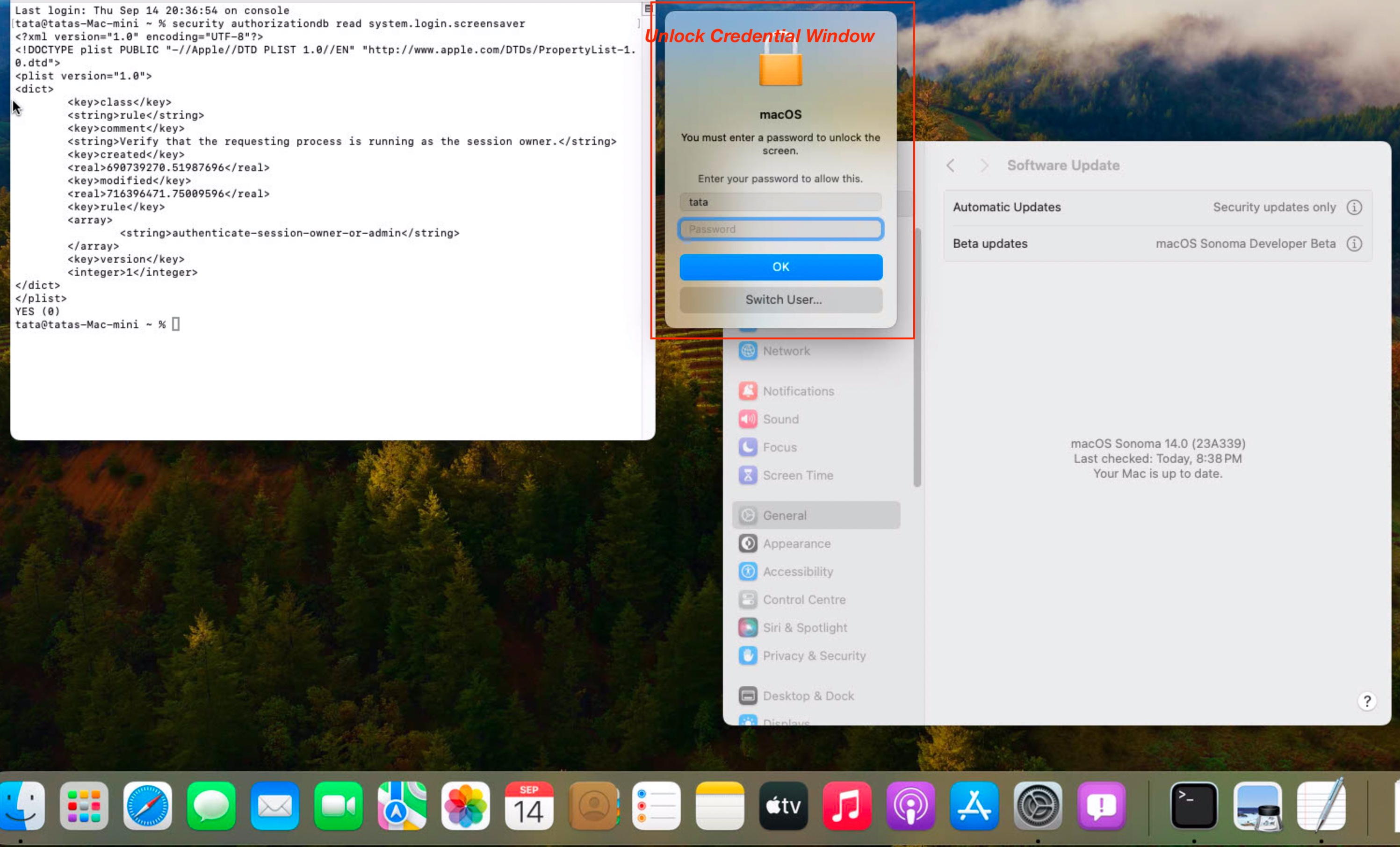Select Siri & Spotlight in sidebar
This screenshot has width=1400, height=847.
(816, 628)
